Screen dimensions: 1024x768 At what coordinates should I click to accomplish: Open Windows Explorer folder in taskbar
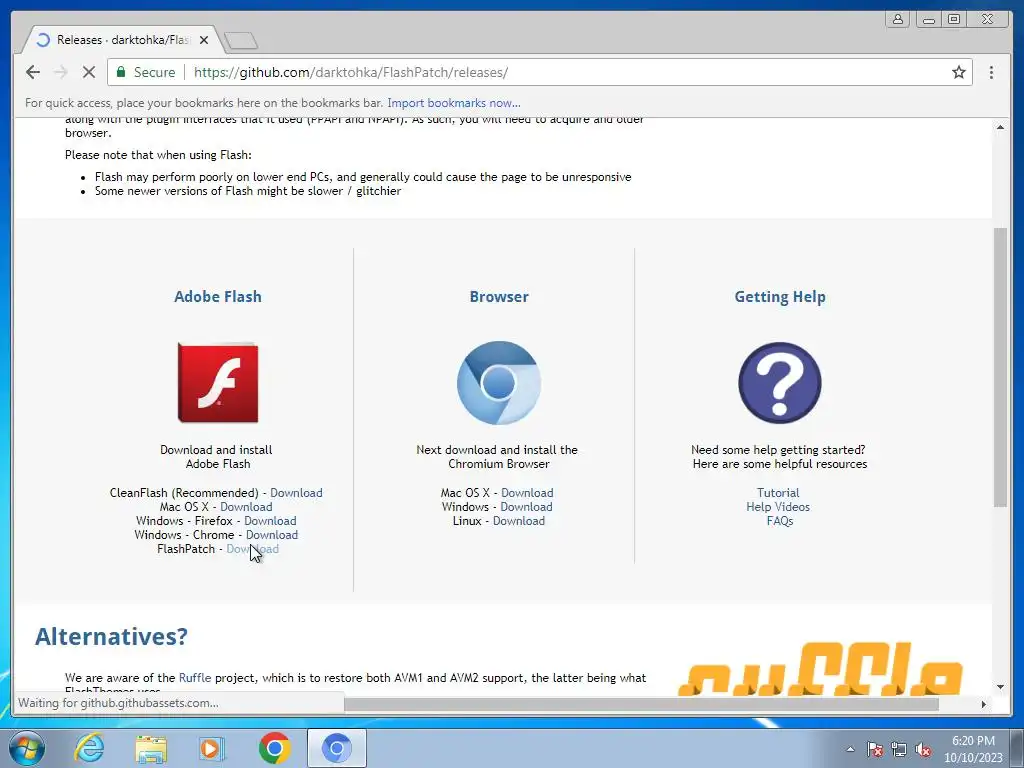(151, 749)
